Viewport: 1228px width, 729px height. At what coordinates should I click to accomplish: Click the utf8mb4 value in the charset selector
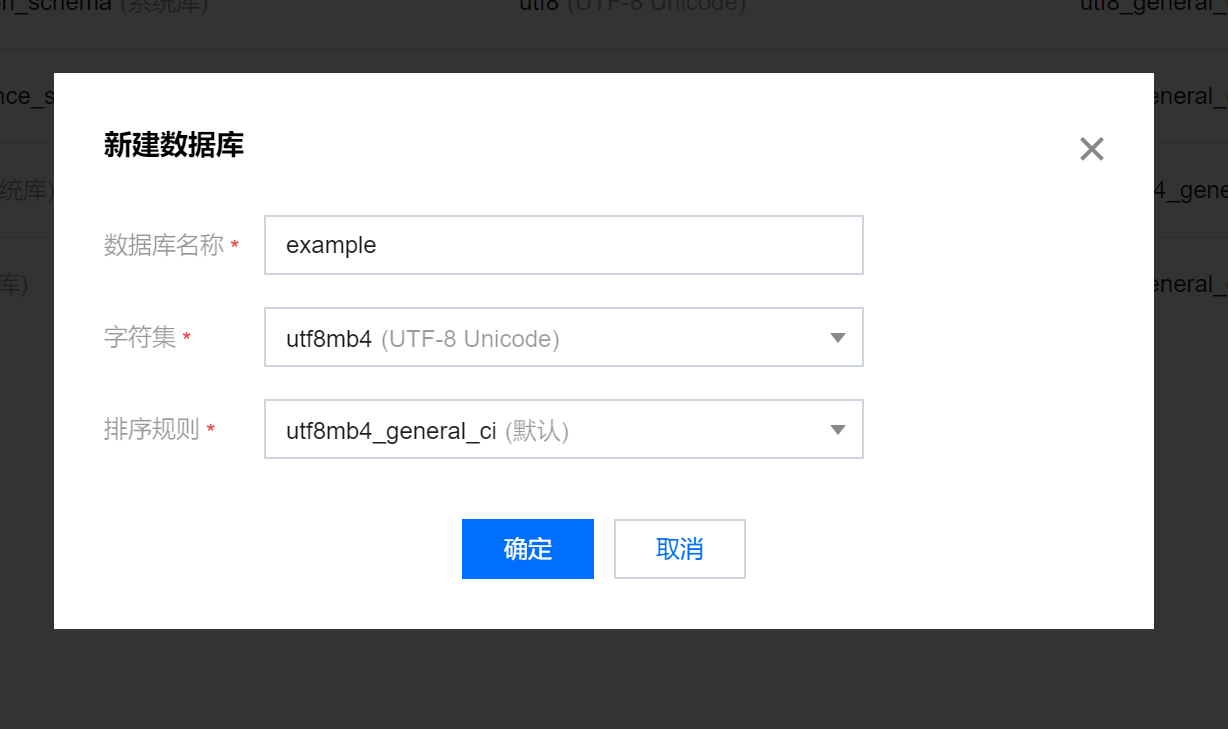tap(329, 339)
